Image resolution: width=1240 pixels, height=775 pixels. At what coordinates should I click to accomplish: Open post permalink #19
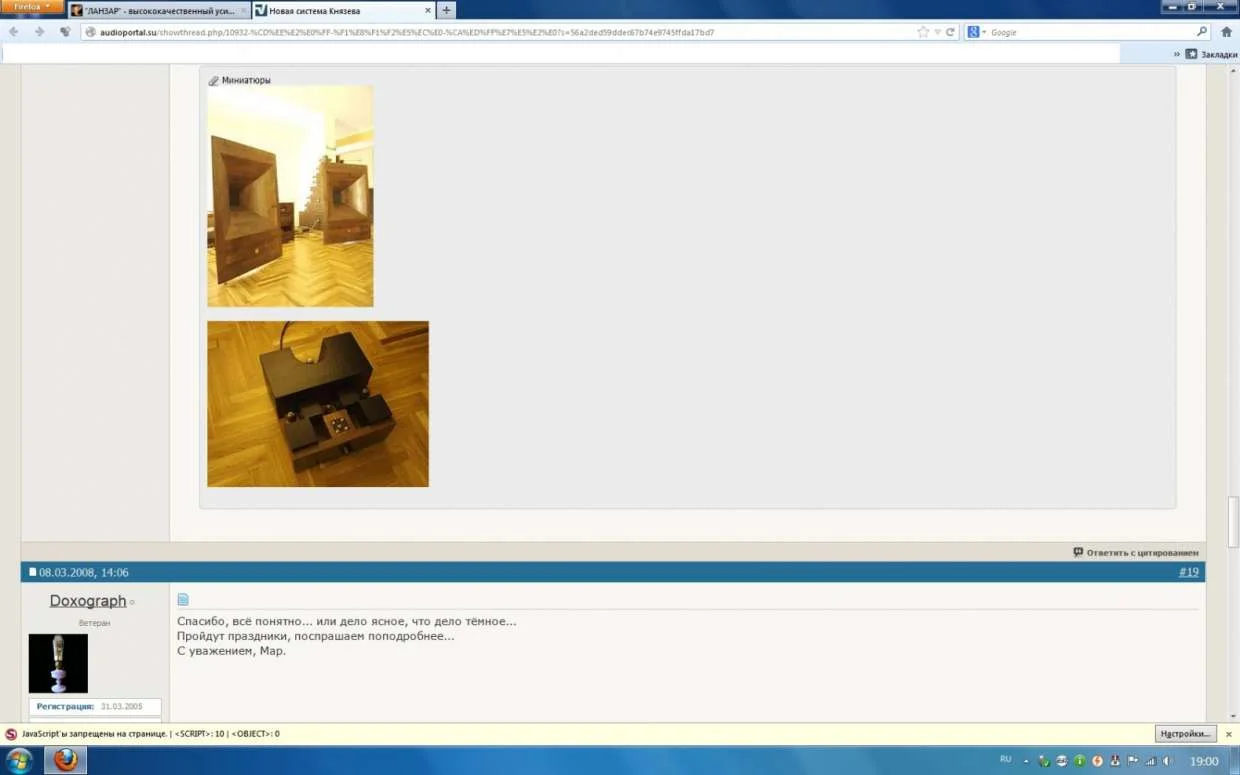pos(1188,572)
